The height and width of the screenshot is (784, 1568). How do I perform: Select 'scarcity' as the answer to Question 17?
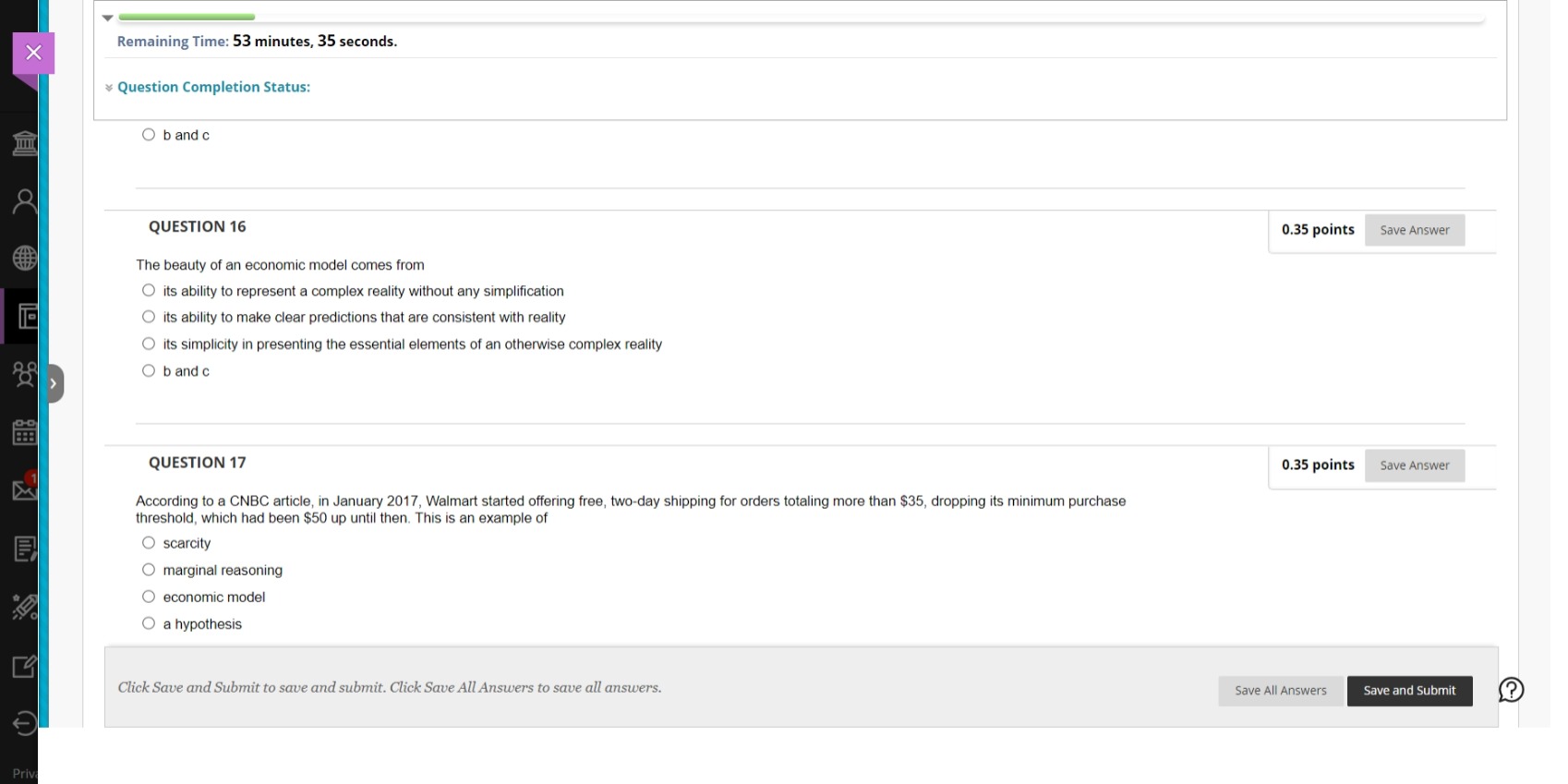pos(149,542)
